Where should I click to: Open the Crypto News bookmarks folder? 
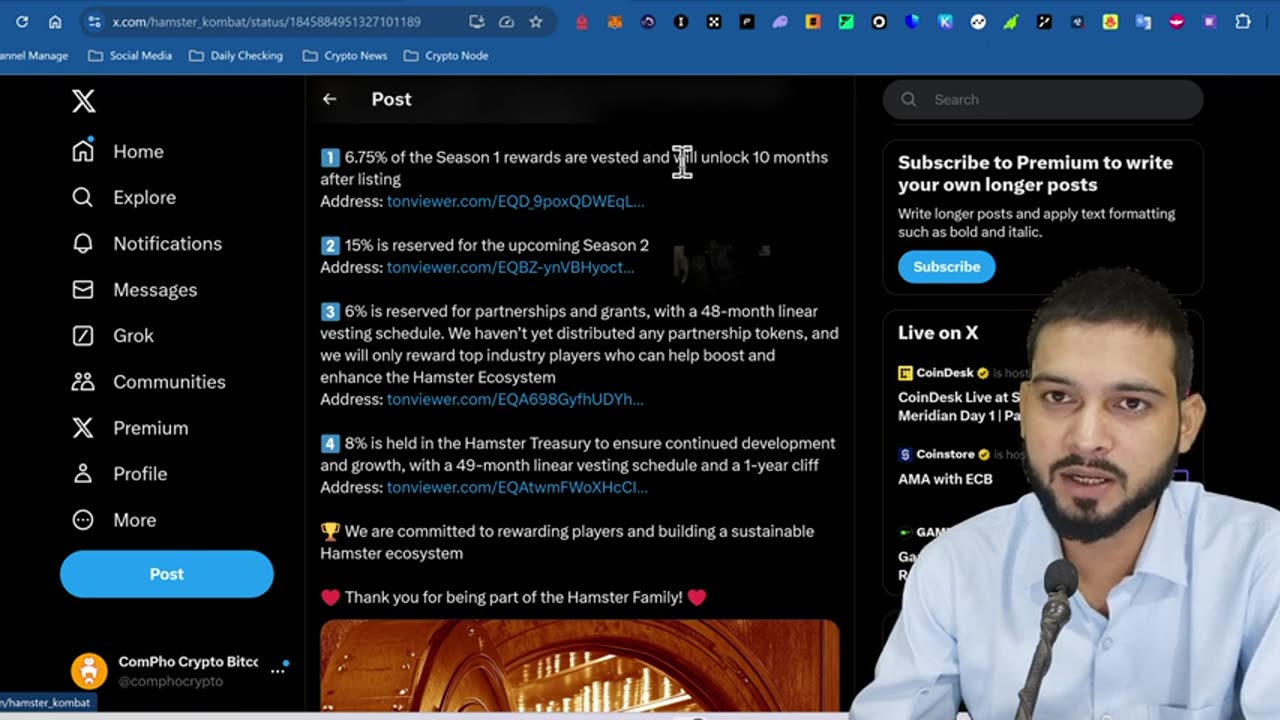[345, 55]
